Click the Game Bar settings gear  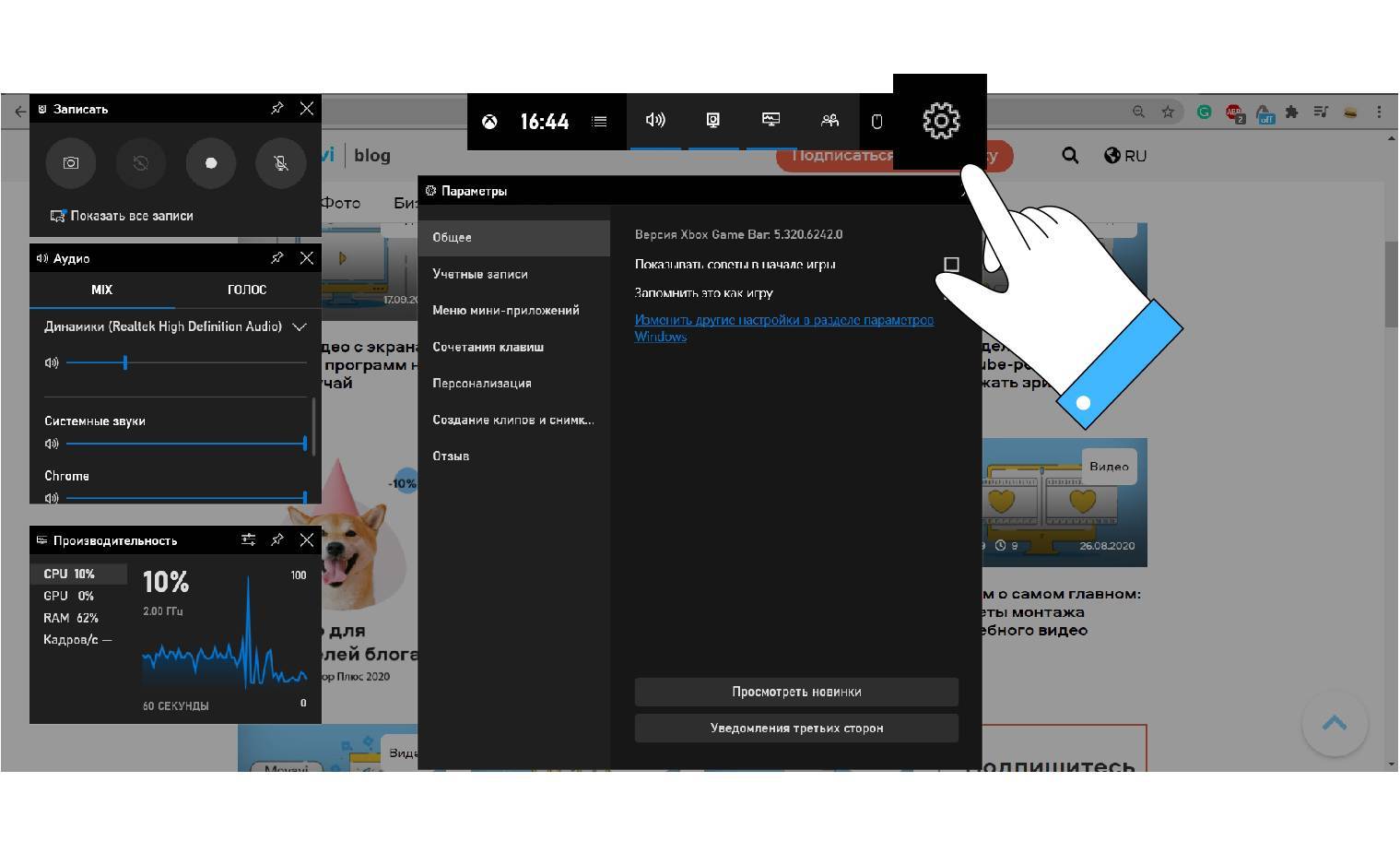940,121
